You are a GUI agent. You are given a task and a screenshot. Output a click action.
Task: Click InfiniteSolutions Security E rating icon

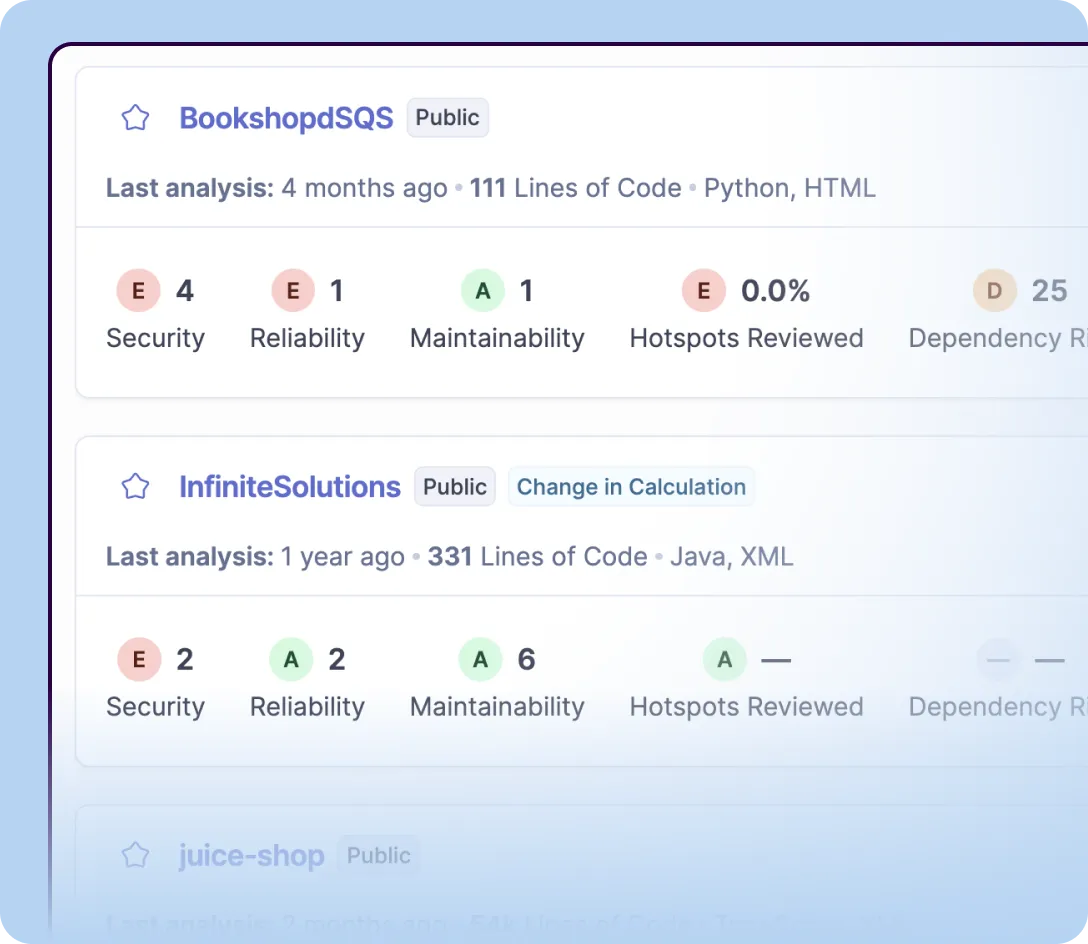[x=138, y=660]
